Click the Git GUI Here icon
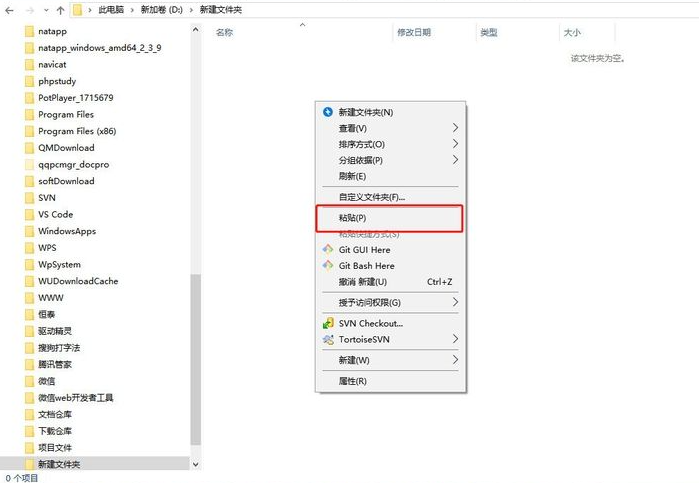Image resolution: width=699 pixels, height=483 pixels. pyautogui.click(x=328, y=249)
